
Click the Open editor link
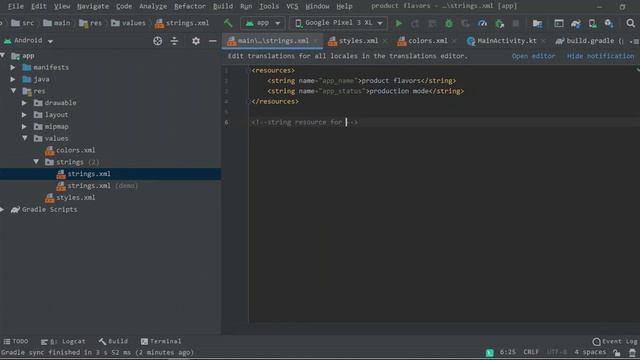533,56
